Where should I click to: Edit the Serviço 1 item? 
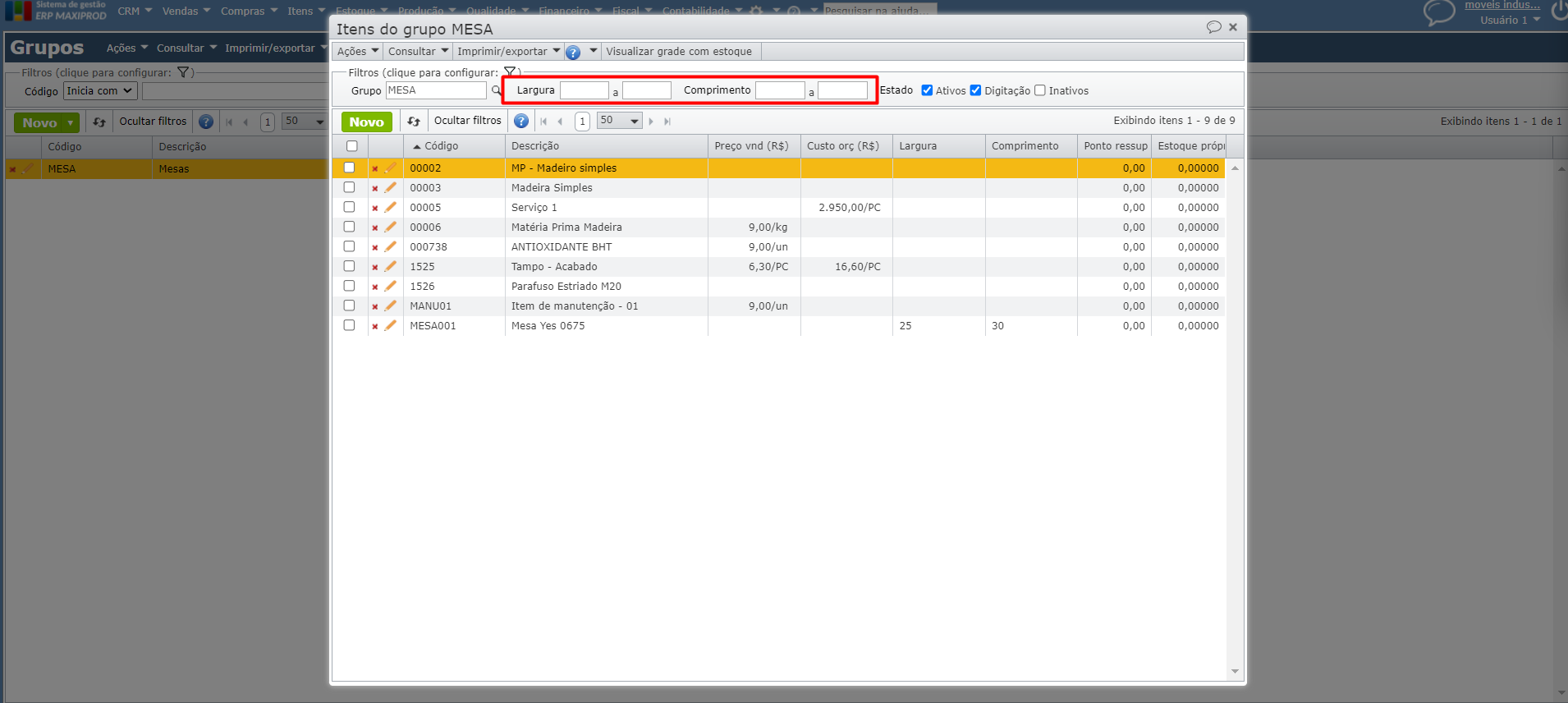tap(391, 207)
